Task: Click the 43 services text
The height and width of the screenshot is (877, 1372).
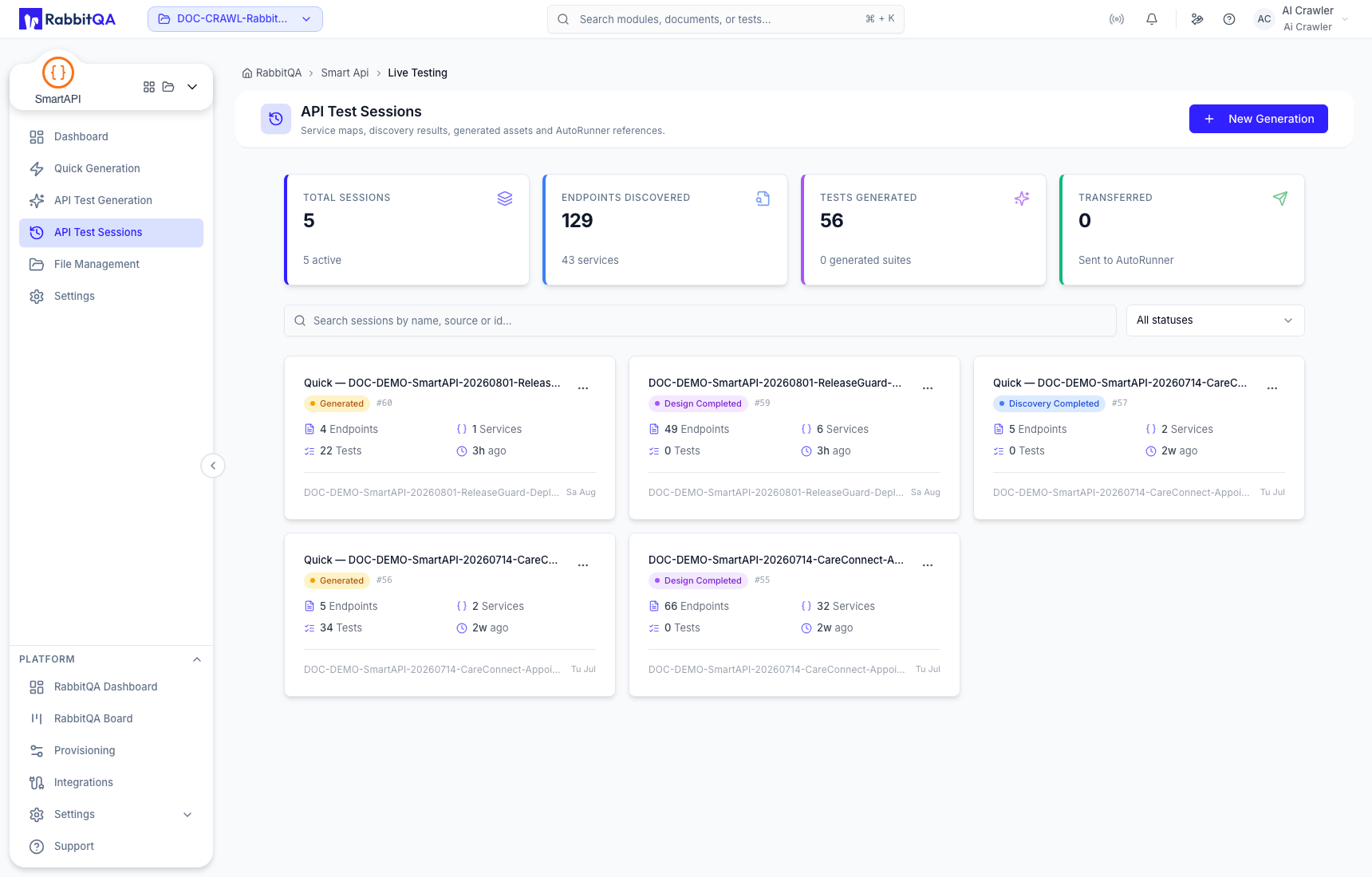Action: (590, 261)
